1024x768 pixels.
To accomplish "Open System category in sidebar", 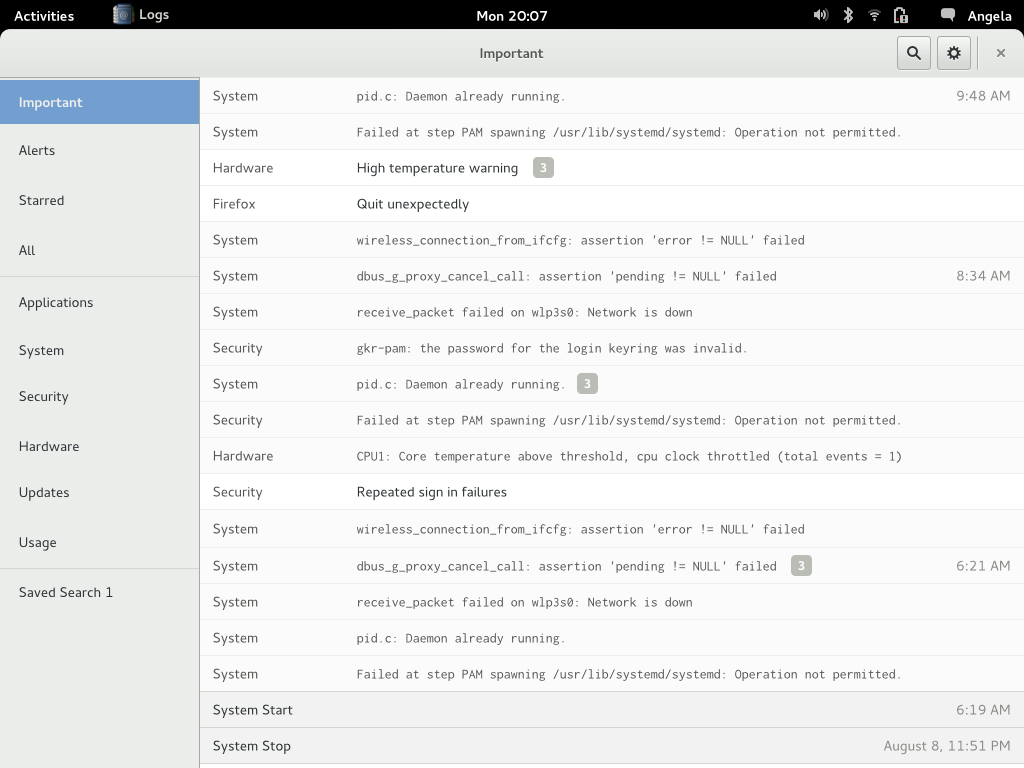I will [99, 350].
